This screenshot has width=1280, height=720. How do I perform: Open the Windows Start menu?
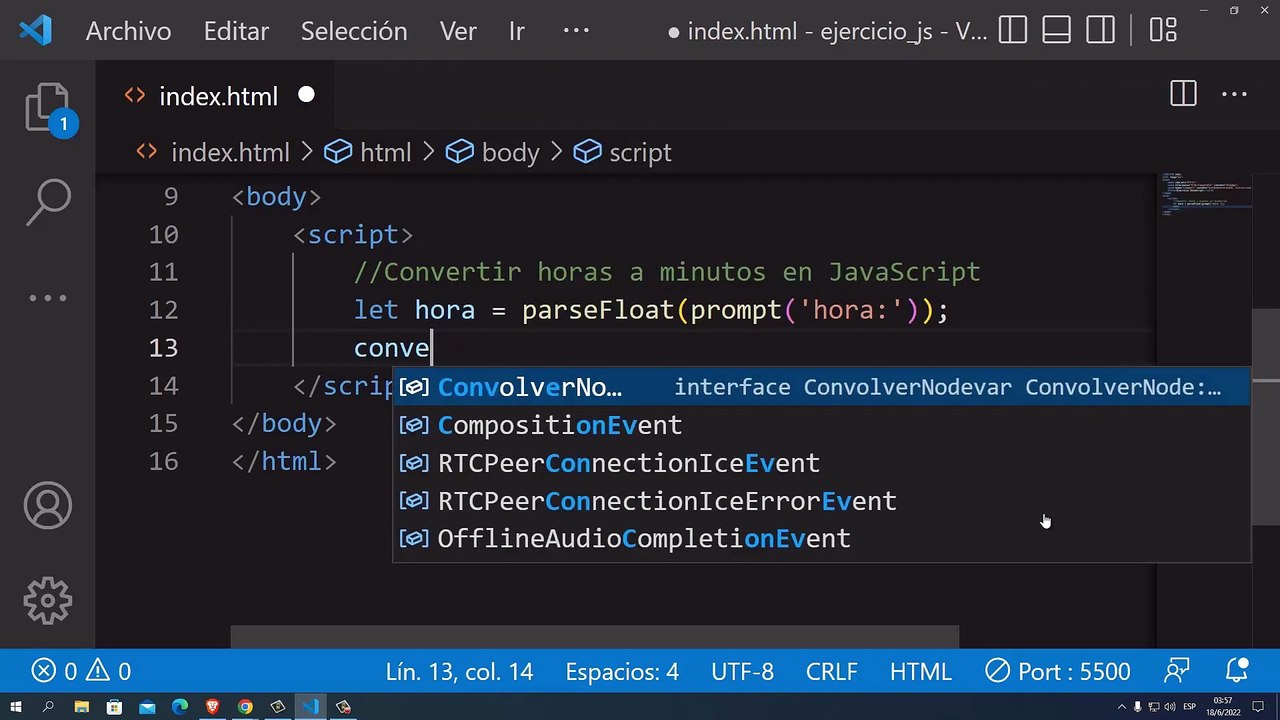point(17,707)
